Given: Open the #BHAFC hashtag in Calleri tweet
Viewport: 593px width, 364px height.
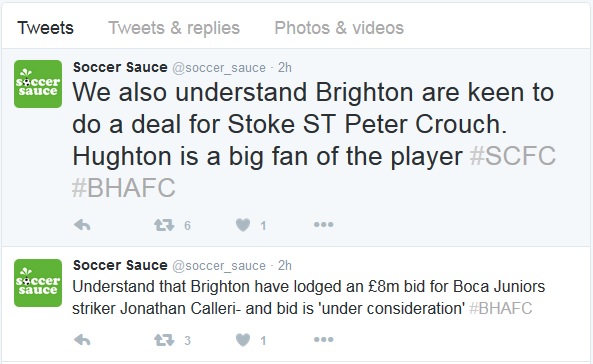Looking at the screenshot, I should [x=500, y=308].
